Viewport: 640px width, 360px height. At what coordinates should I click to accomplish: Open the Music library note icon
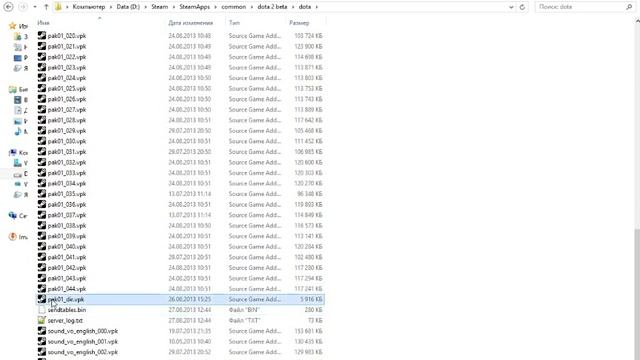18,131
